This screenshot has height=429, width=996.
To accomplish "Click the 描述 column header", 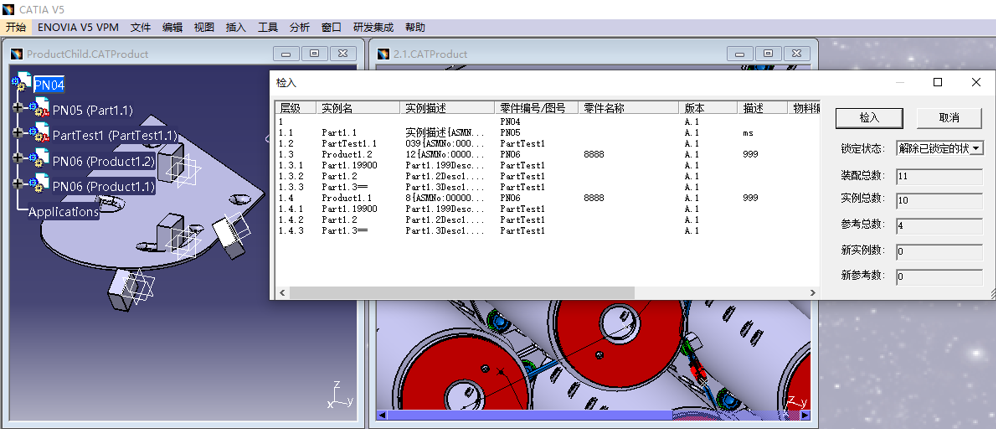I will click(762, 107).
